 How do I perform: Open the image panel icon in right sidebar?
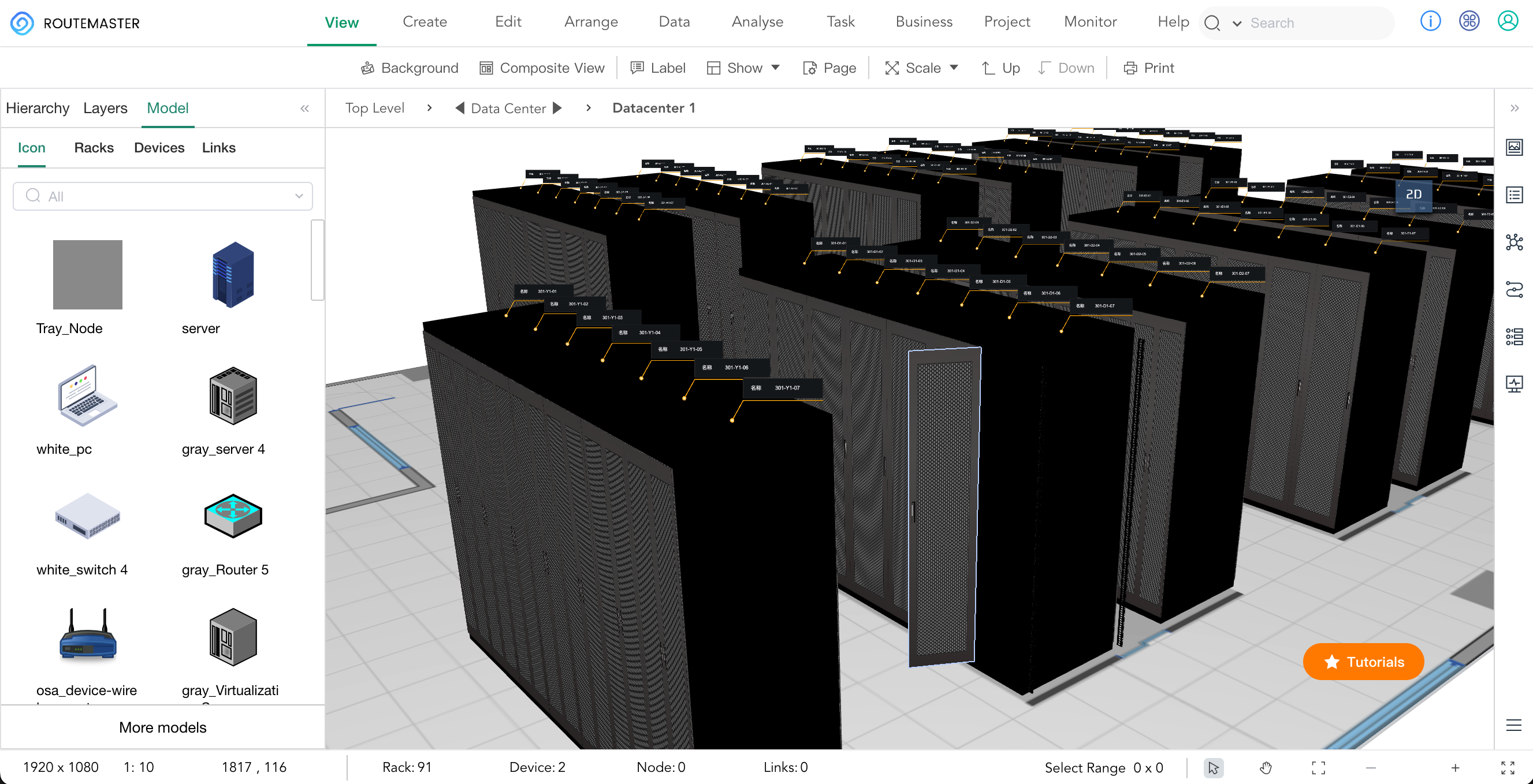coord(1514,147)
